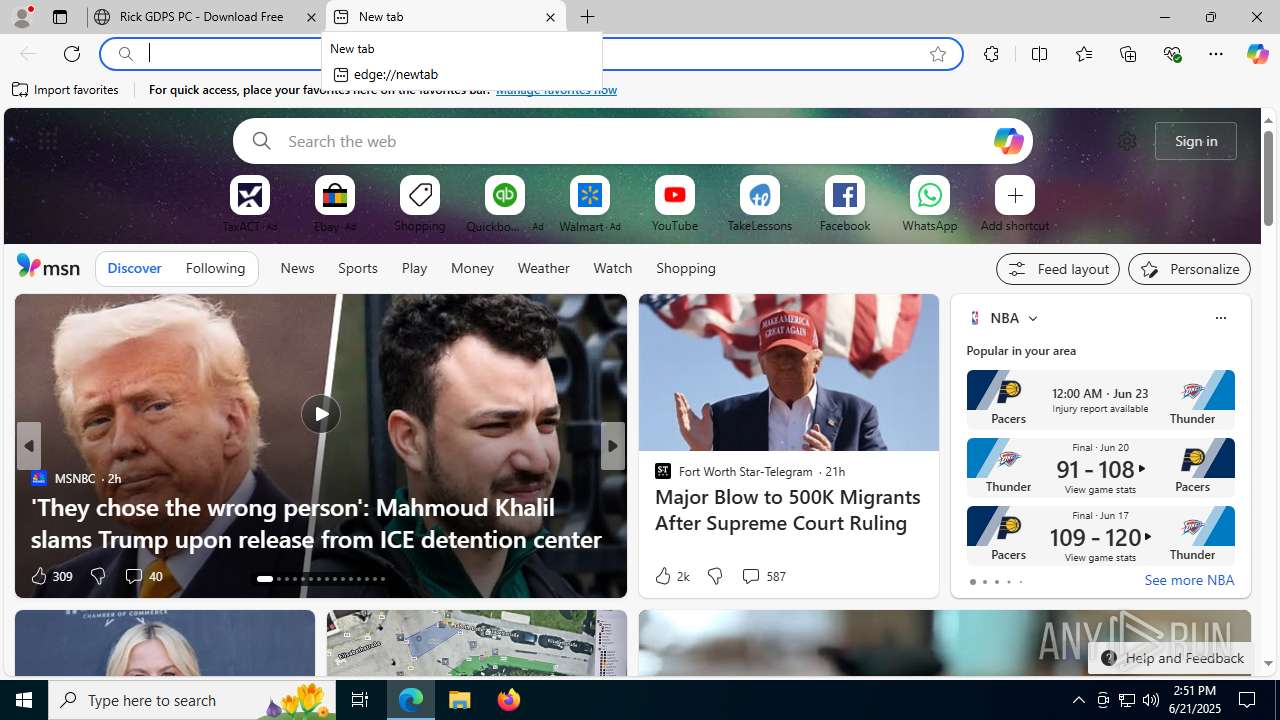
Task: Play the MSNBC video story
Action: click(320, 414)
